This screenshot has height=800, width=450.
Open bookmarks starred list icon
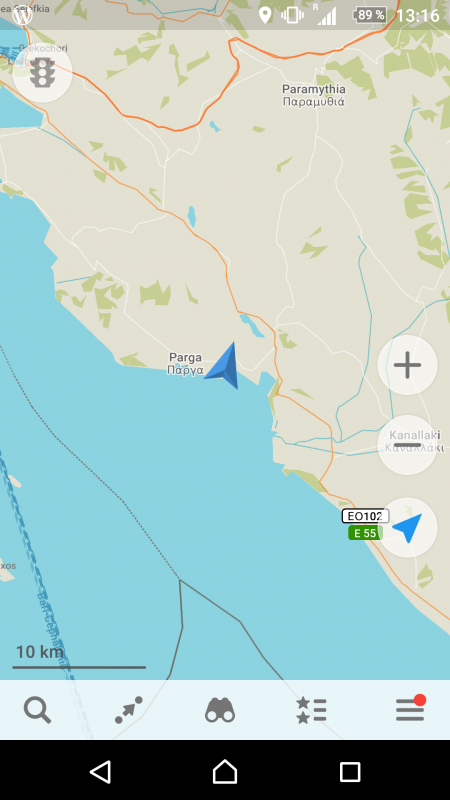[x=311, y=710]
